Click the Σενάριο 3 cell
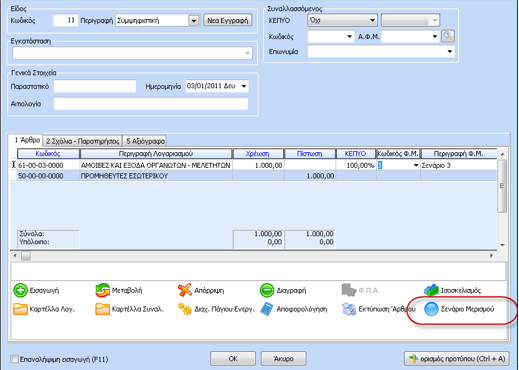519x370 pixels. 459,165
